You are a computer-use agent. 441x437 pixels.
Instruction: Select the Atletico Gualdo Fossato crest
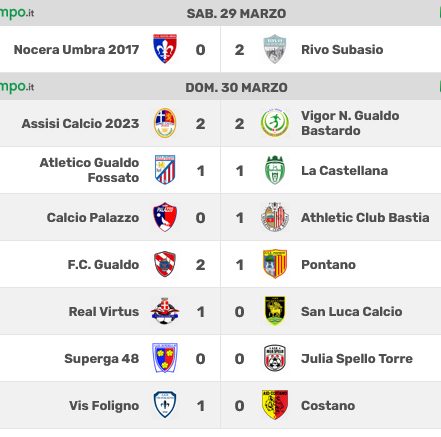[165, 170]
